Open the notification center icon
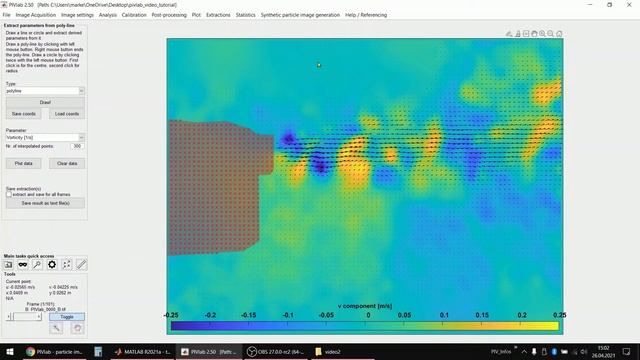Viewport: 640px width, 360px height. 626,351
